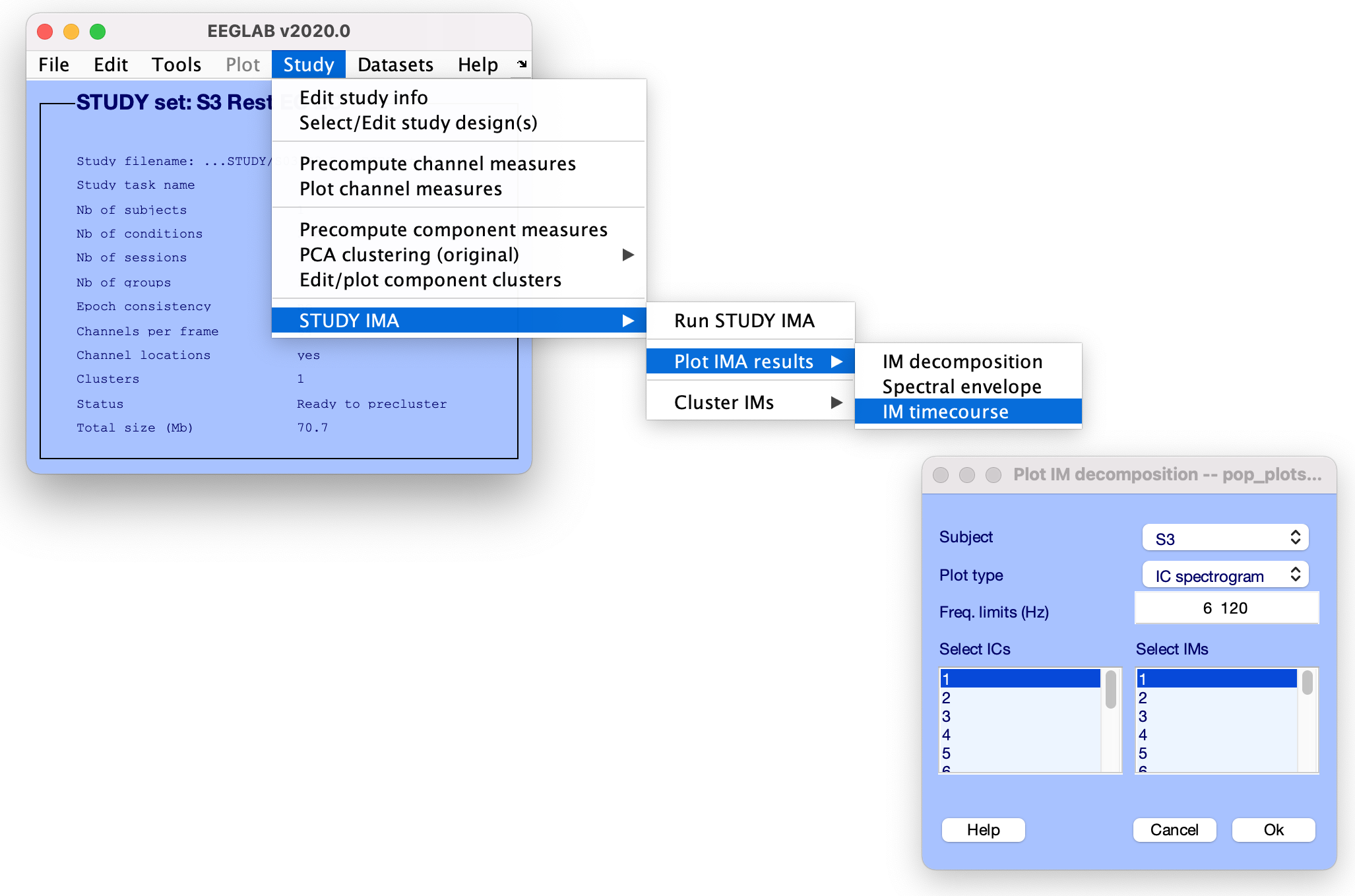
Task: Open the Plot type dropdown showing IC spectrogram
Action: [1225, 575]
